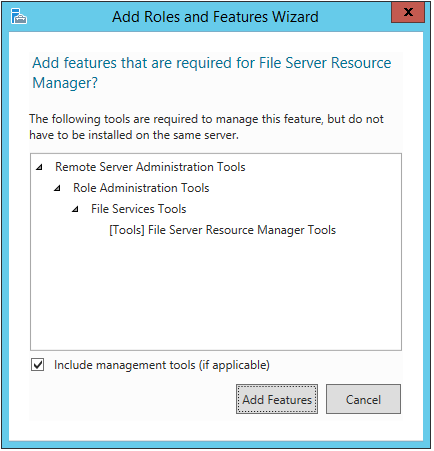The image size is (434, 451).
Task: Select [Tools] File Server Resource Manager Tools
Action: 222,230
